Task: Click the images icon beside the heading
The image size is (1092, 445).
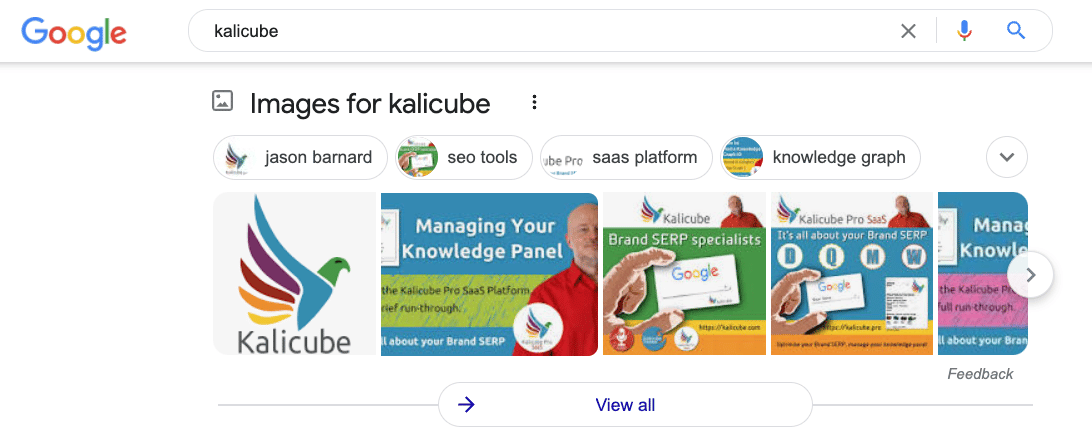Action: 222,101
